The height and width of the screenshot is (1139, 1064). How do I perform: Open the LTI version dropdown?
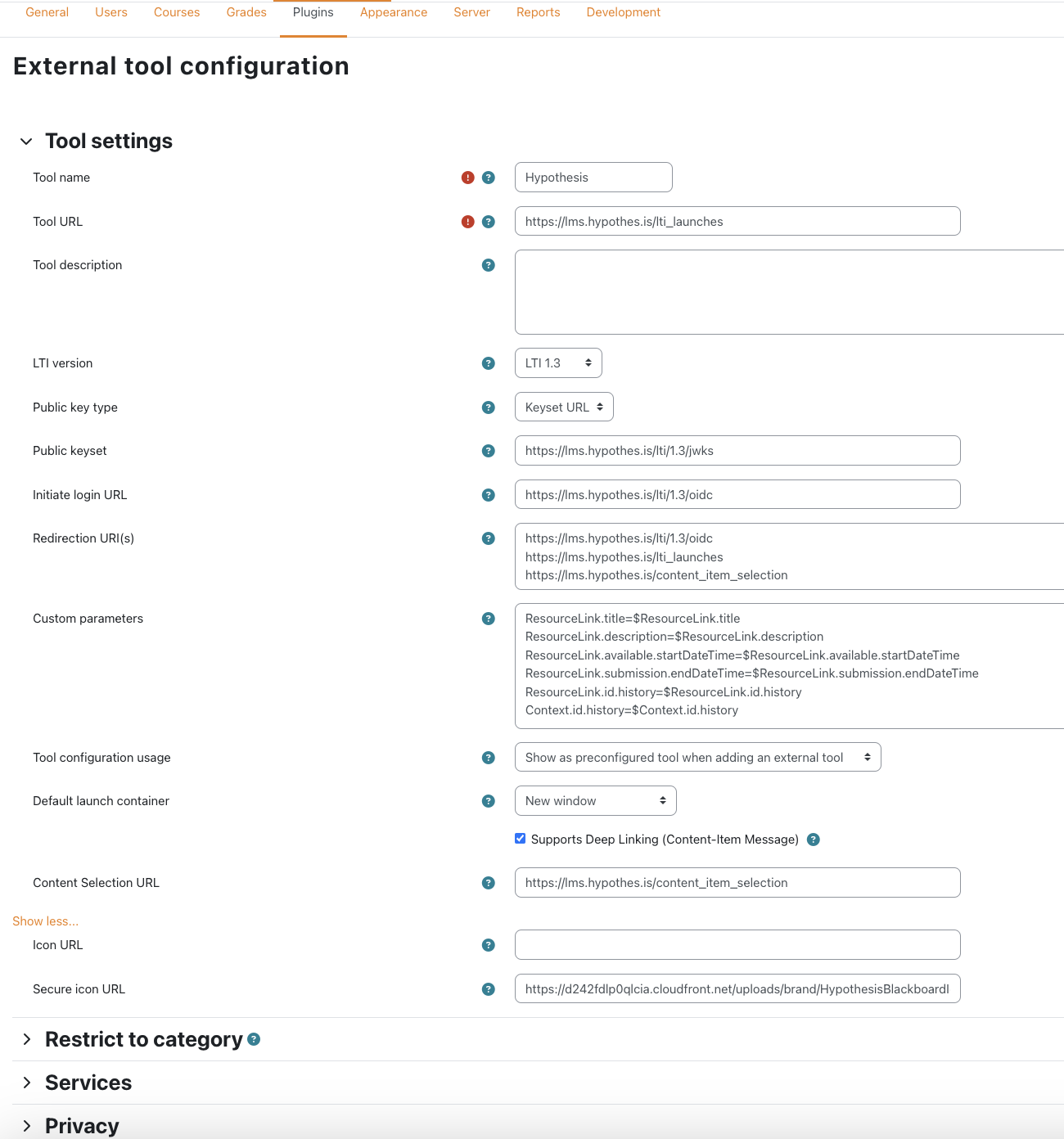pos(558,362)
